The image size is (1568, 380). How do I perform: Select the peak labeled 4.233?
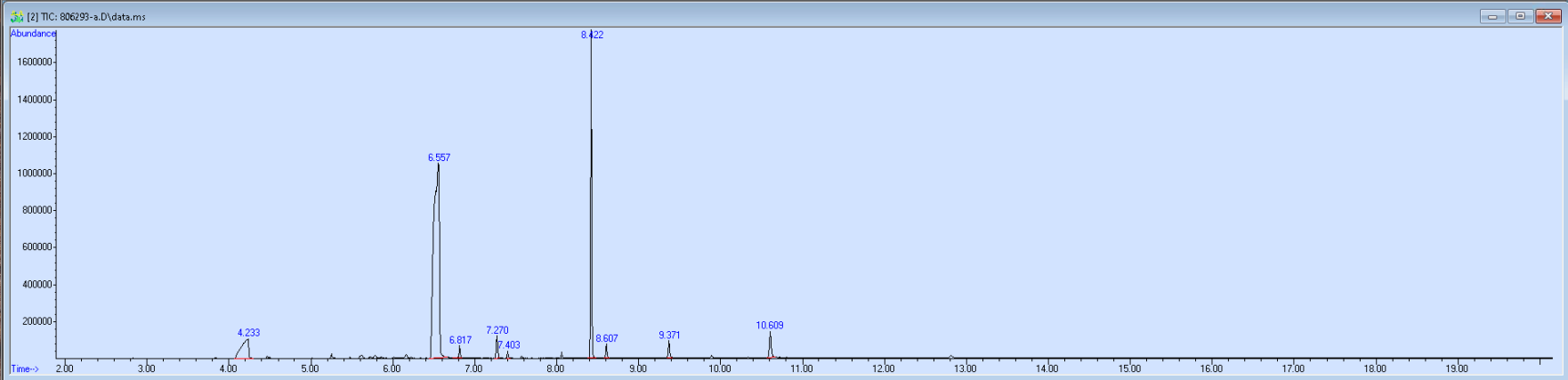[248, 333]
